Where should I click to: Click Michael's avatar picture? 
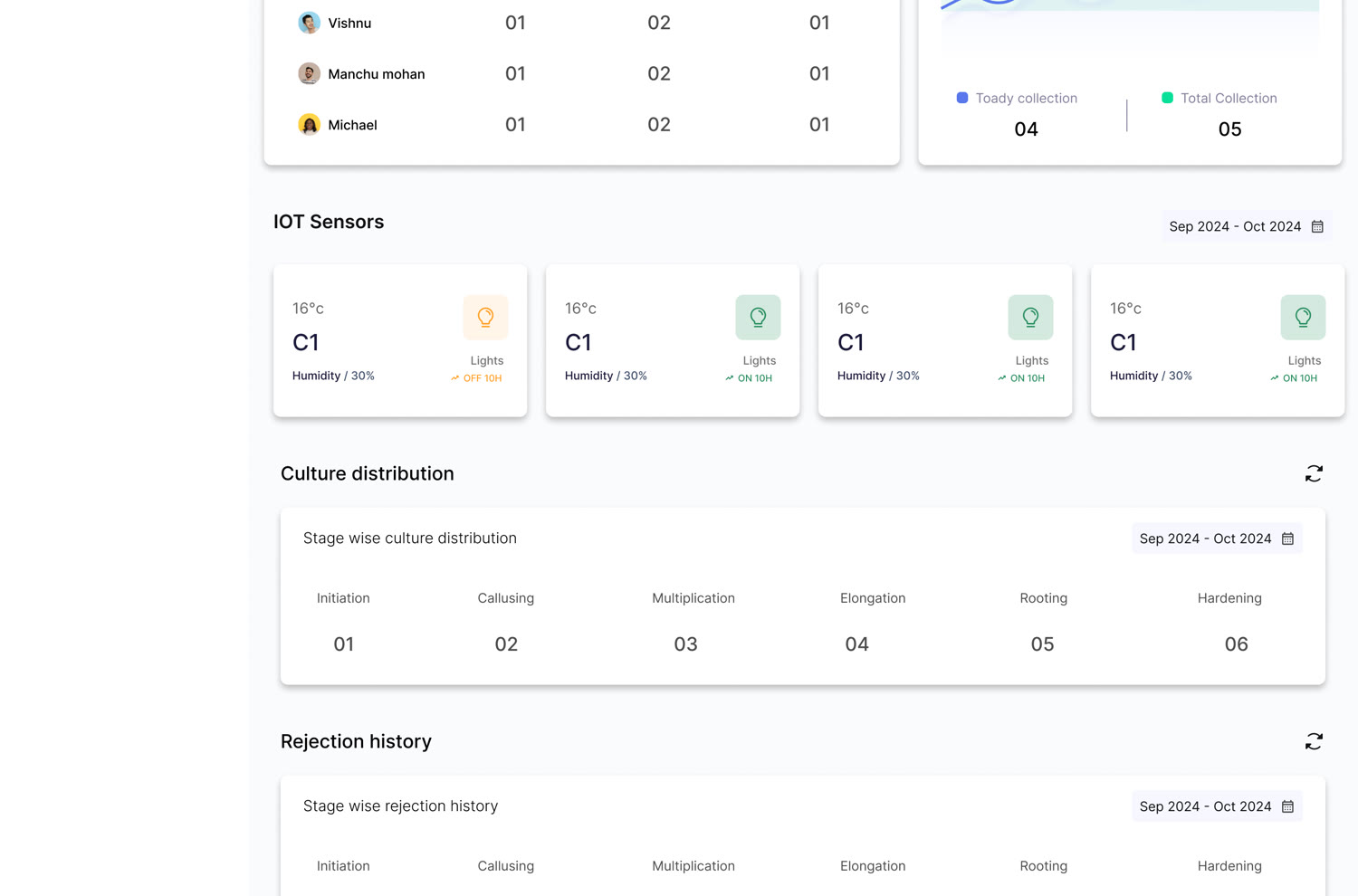[309, 124]
